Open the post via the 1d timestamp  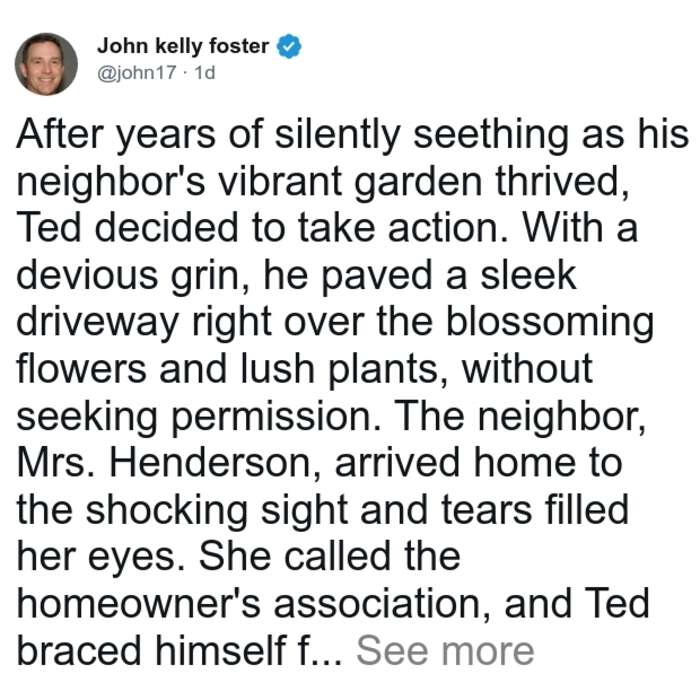click(205, 72)
